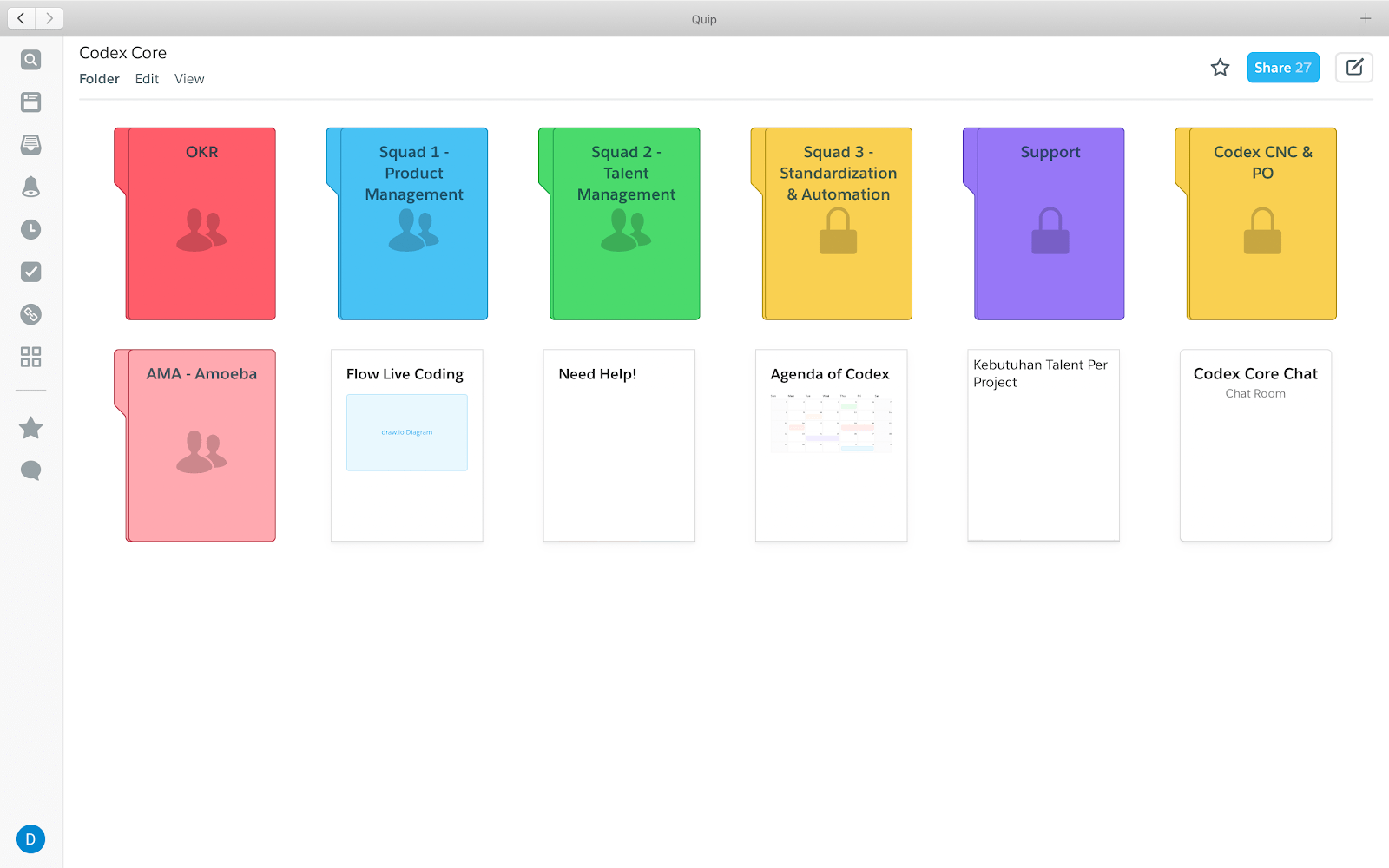Open the Flow Live Coding document
Screen dimensions: 1389x868
click(407, 445)
